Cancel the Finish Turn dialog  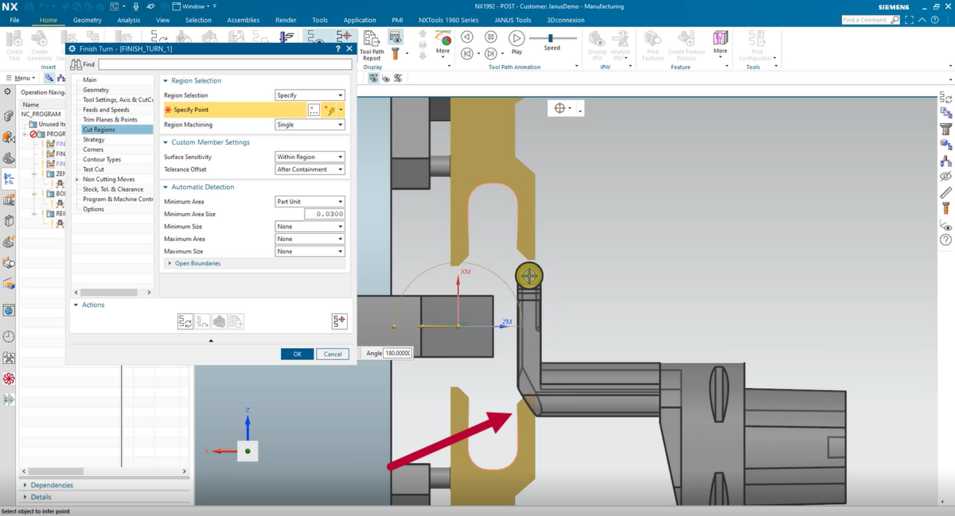click(x=333, y=354)
